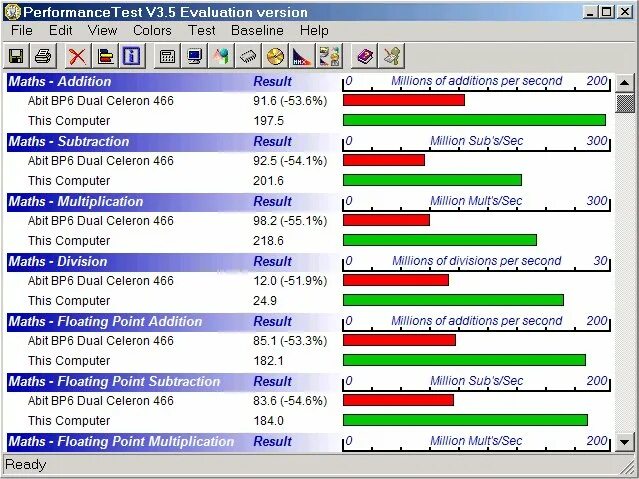Run the monitor 2D graphics test icon
The height and width of the screenshot is (479, 639).
point(194,56)
